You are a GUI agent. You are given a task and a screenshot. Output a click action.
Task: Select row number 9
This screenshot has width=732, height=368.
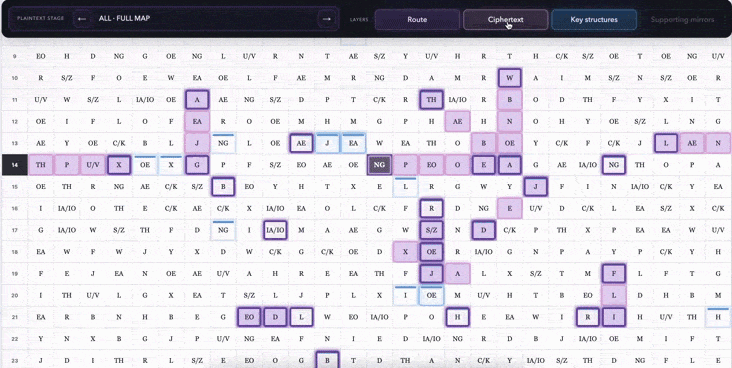[14, 57]
